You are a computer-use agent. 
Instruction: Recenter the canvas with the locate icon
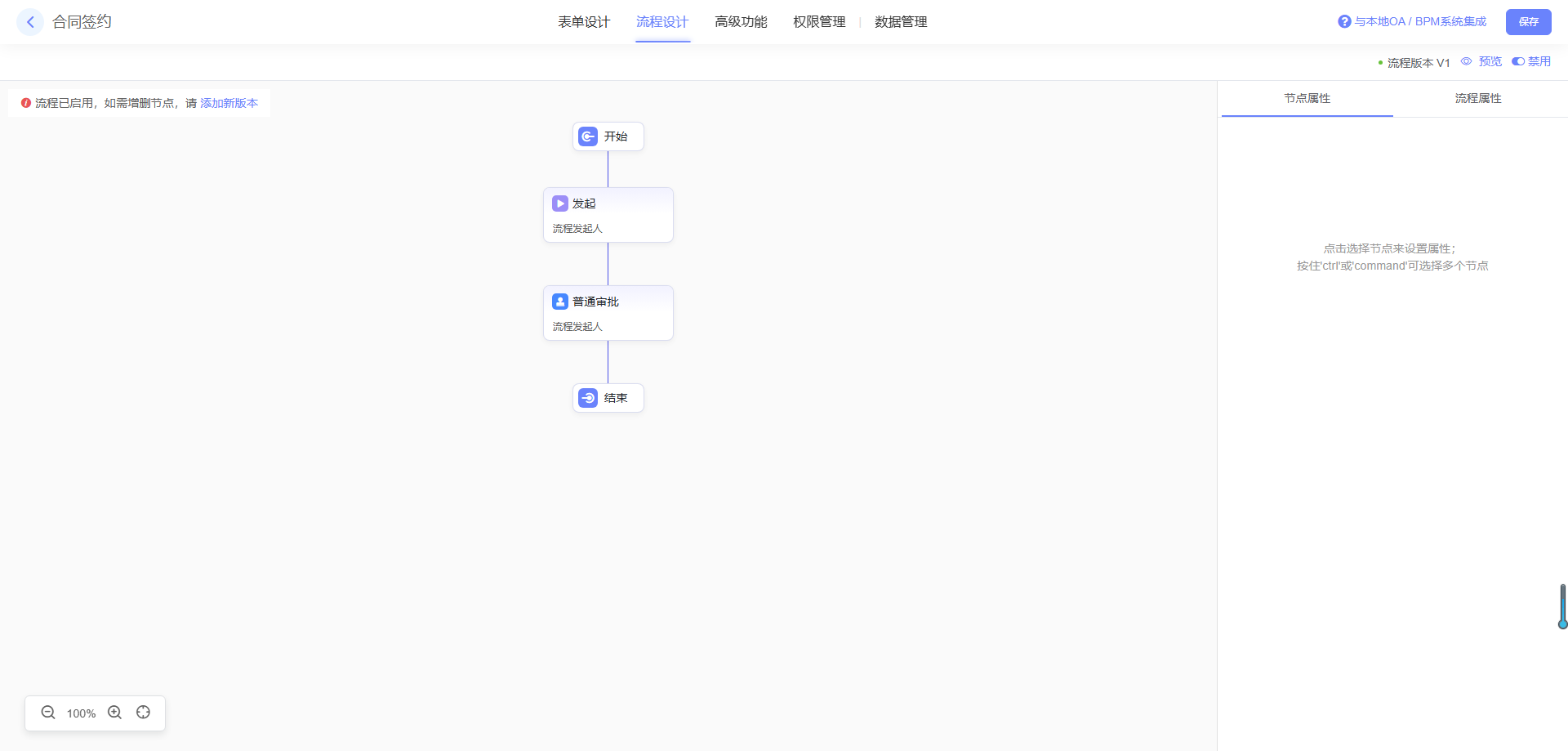(x=144, y=713)
